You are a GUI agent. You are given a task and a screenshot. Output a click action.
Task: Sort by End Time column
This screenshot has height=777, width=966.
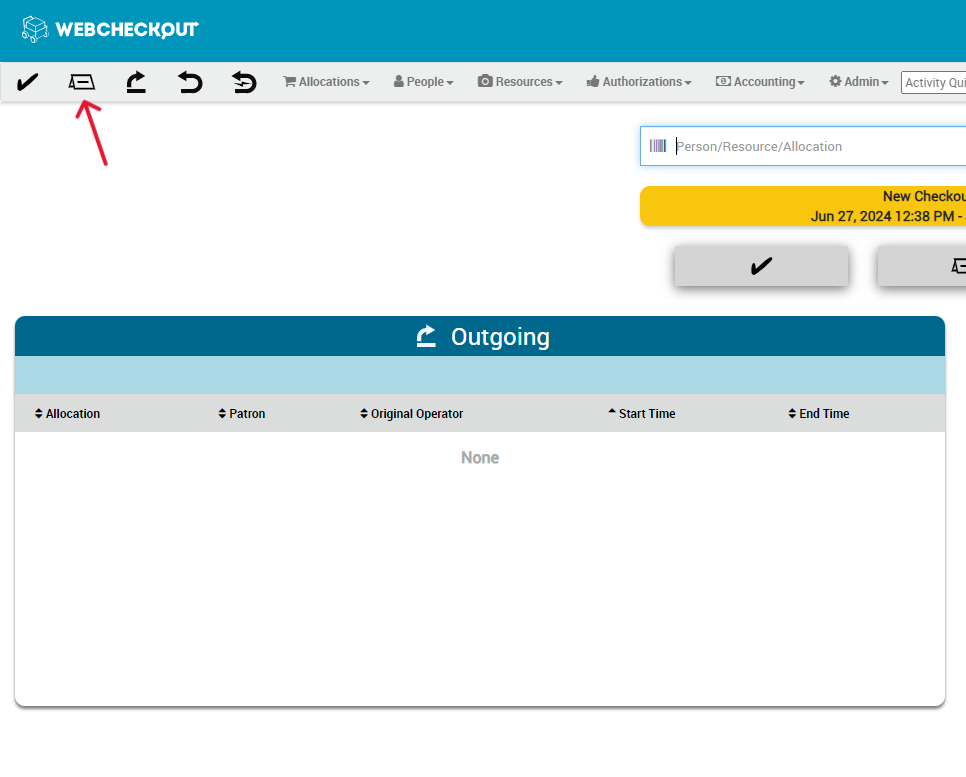pos(819,413)
